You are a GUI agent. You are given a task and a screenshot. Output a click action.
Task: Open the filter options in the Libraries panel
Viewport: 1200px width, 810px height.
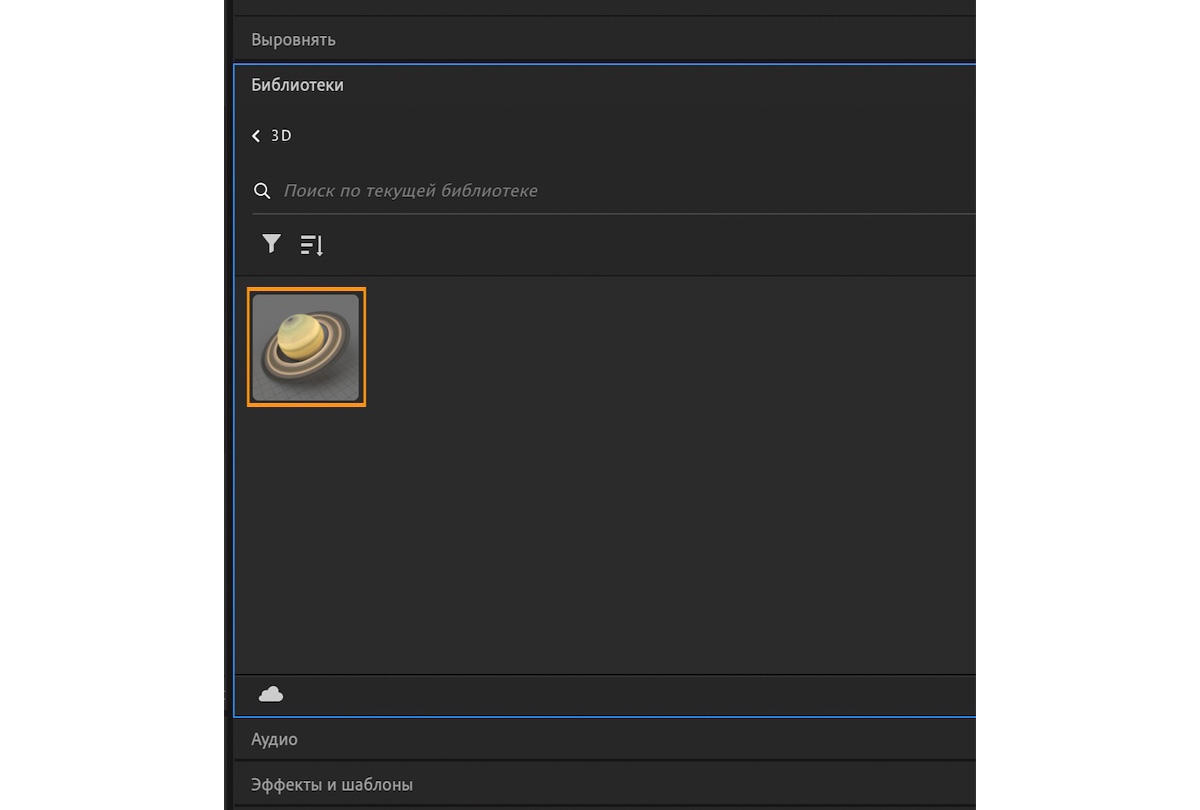pos(270,244)
